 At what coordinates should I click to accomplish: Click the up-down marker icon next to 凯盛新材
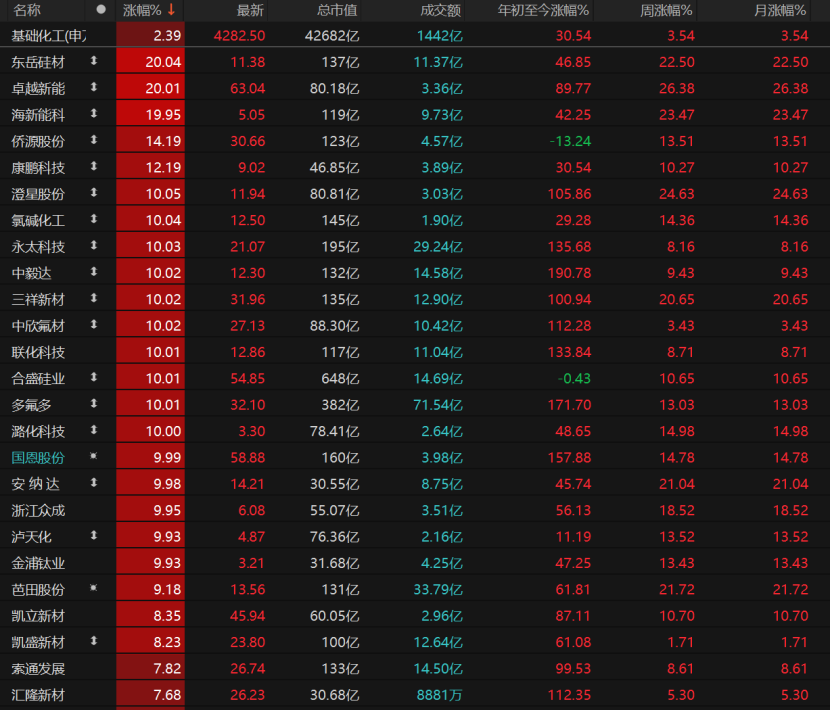click(x=95, y=641)
